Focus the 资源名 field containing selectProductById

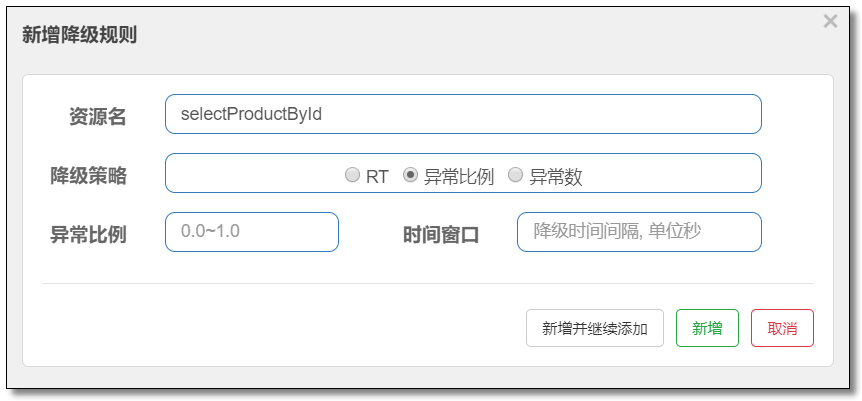coord(463,114)
